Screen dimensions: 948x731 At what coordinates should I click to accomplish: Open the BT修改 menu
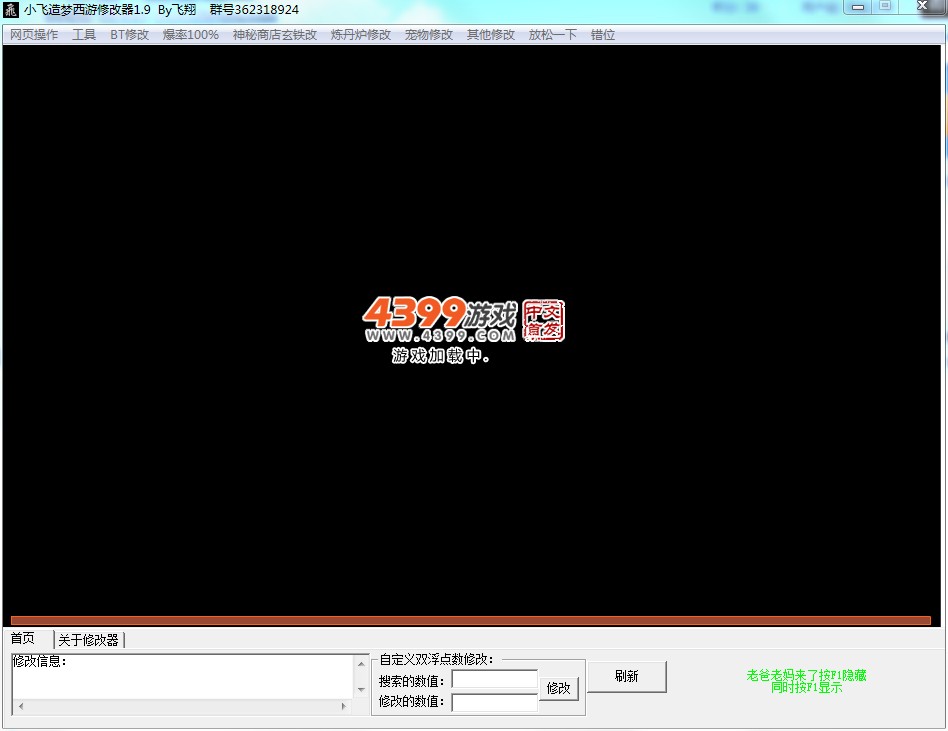[129, 35]
